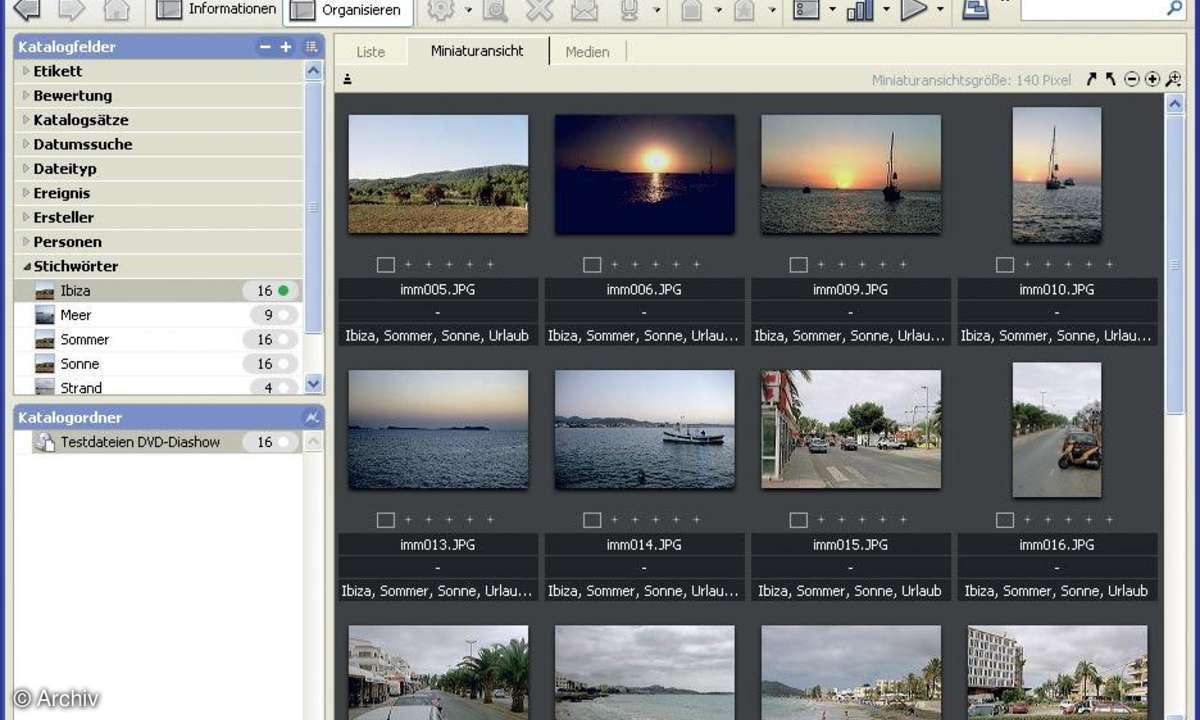Open the dropdown arrow beside the gear icon
The width and height of the screenshot is (1200, 720).
(x=468, y=10)
